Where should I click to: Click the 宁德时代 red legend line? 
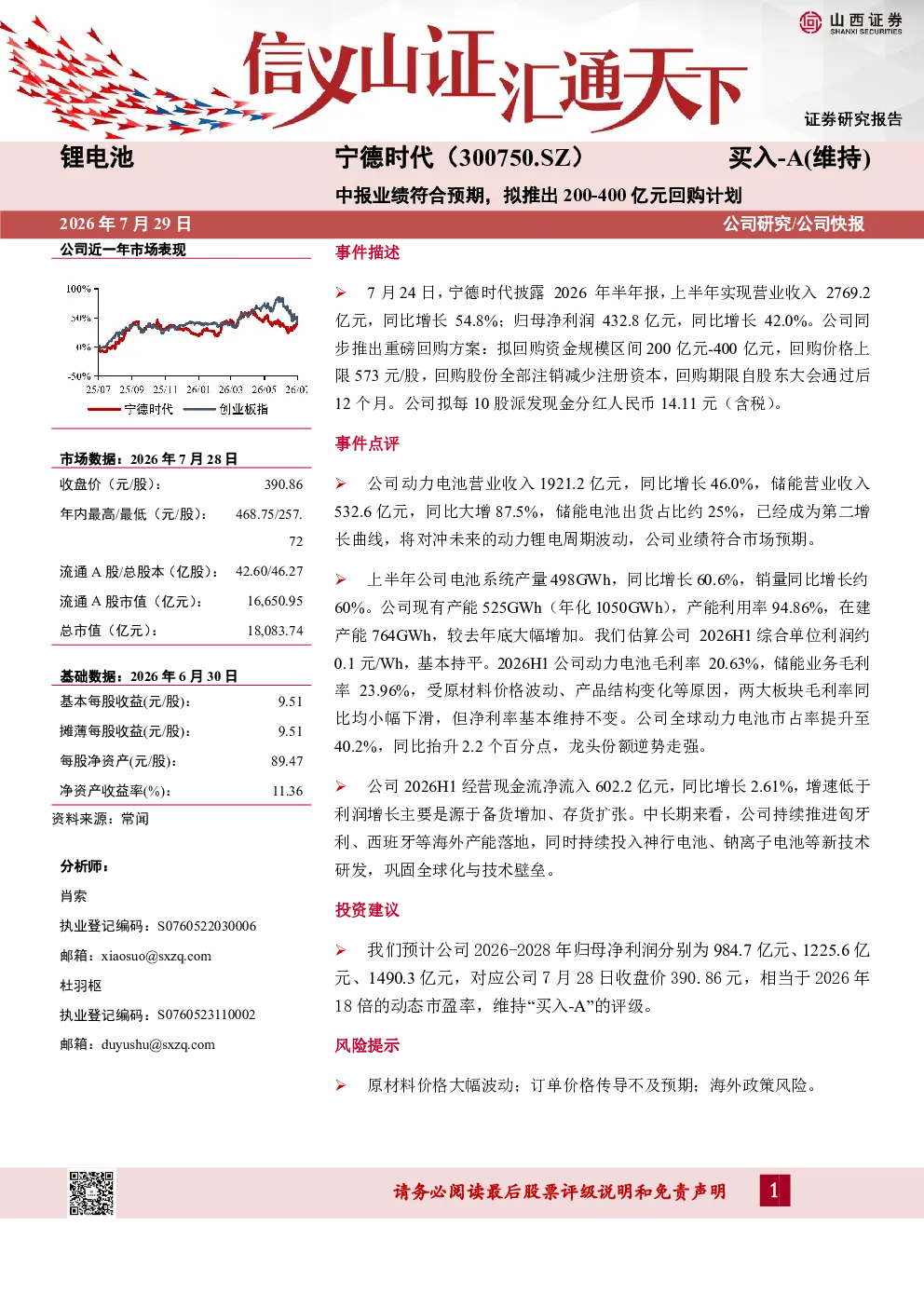pyautogui.click(x=103, y=409)
